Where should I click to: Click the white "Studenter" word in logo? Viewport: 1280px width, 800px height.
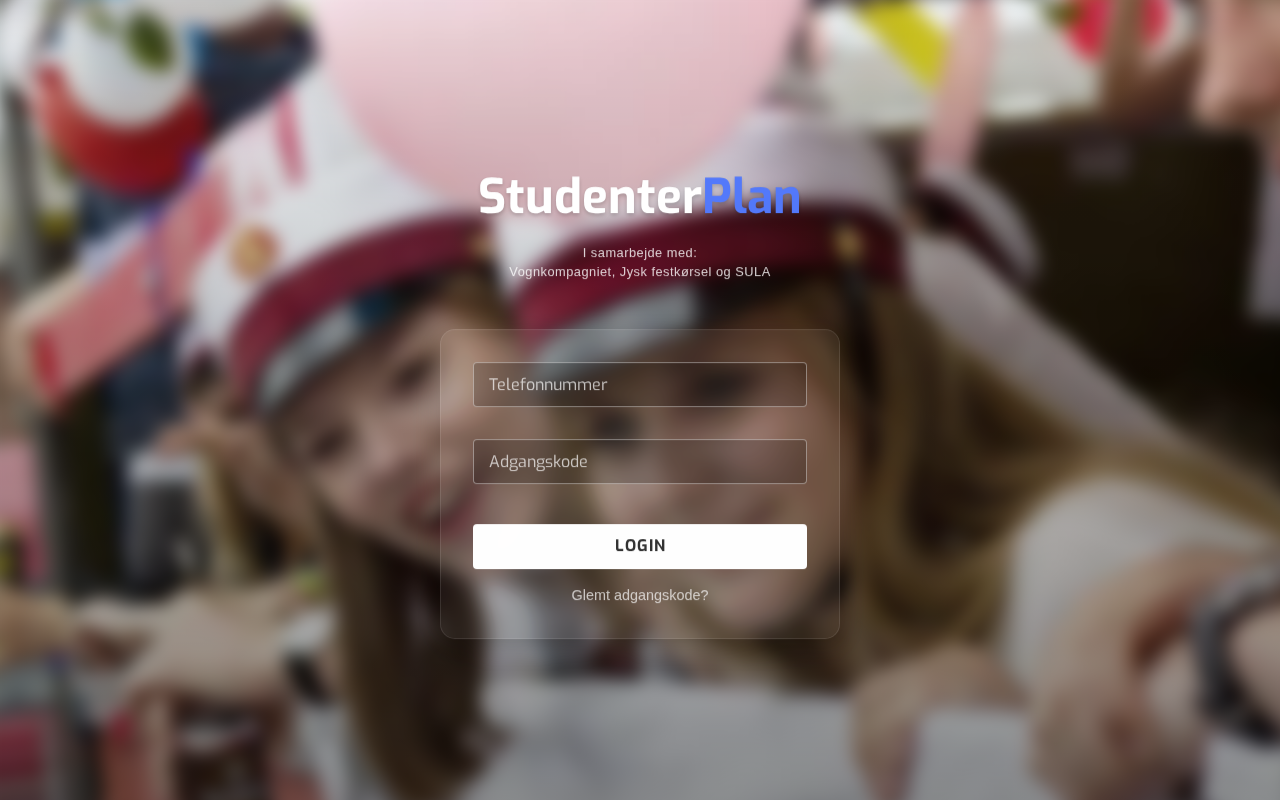(590, 197)
